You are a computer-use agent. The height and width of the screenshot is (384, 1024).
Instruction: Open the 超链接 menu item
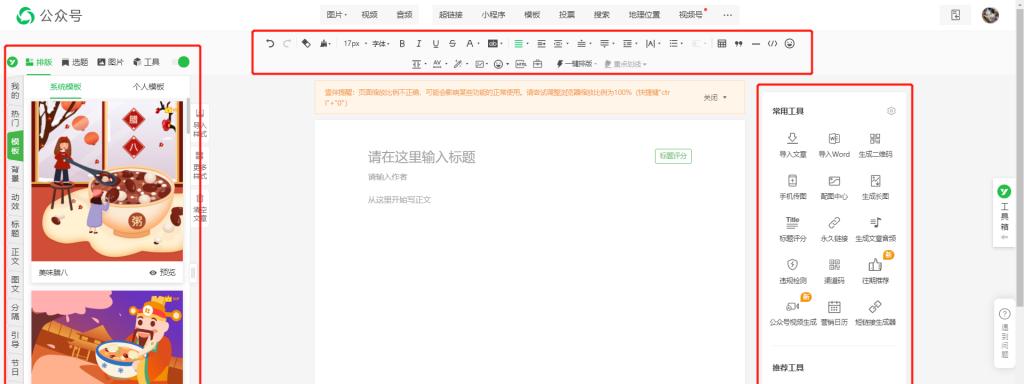point(451,14)
